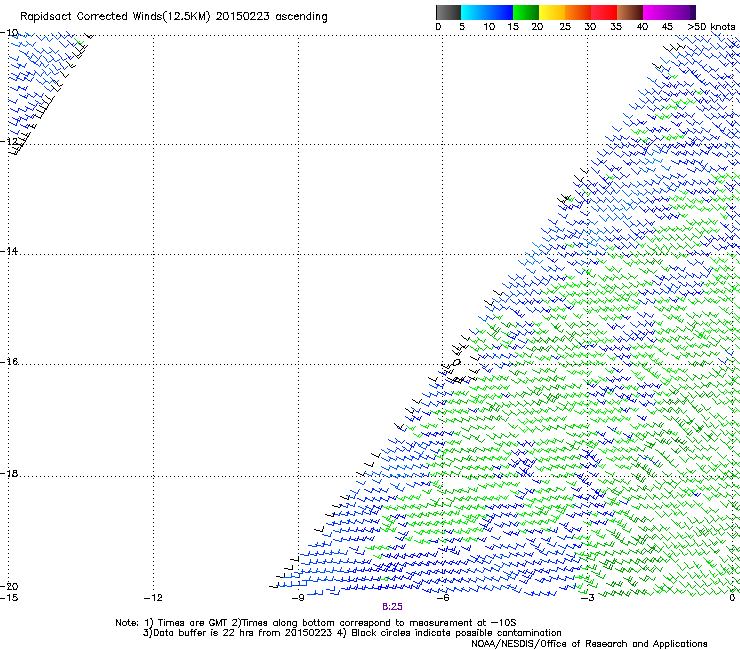The width and height of the screenshot is (740, 650).
Task: Click the '5' label under the color bar
Action: pyautogui.click(x=462, y=27)
